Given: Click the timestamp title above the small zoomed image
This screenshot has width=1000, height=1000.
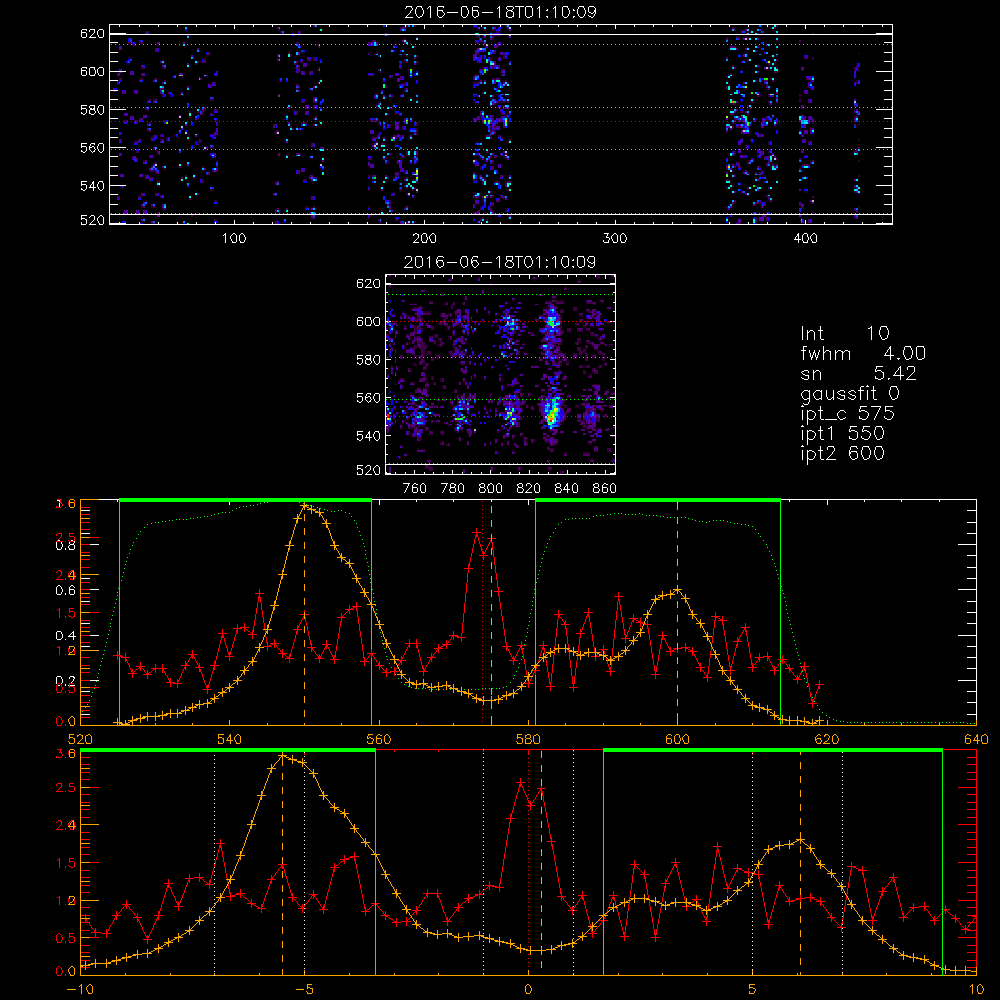Looking at the screenshot, I should click(x=500, y=261).
